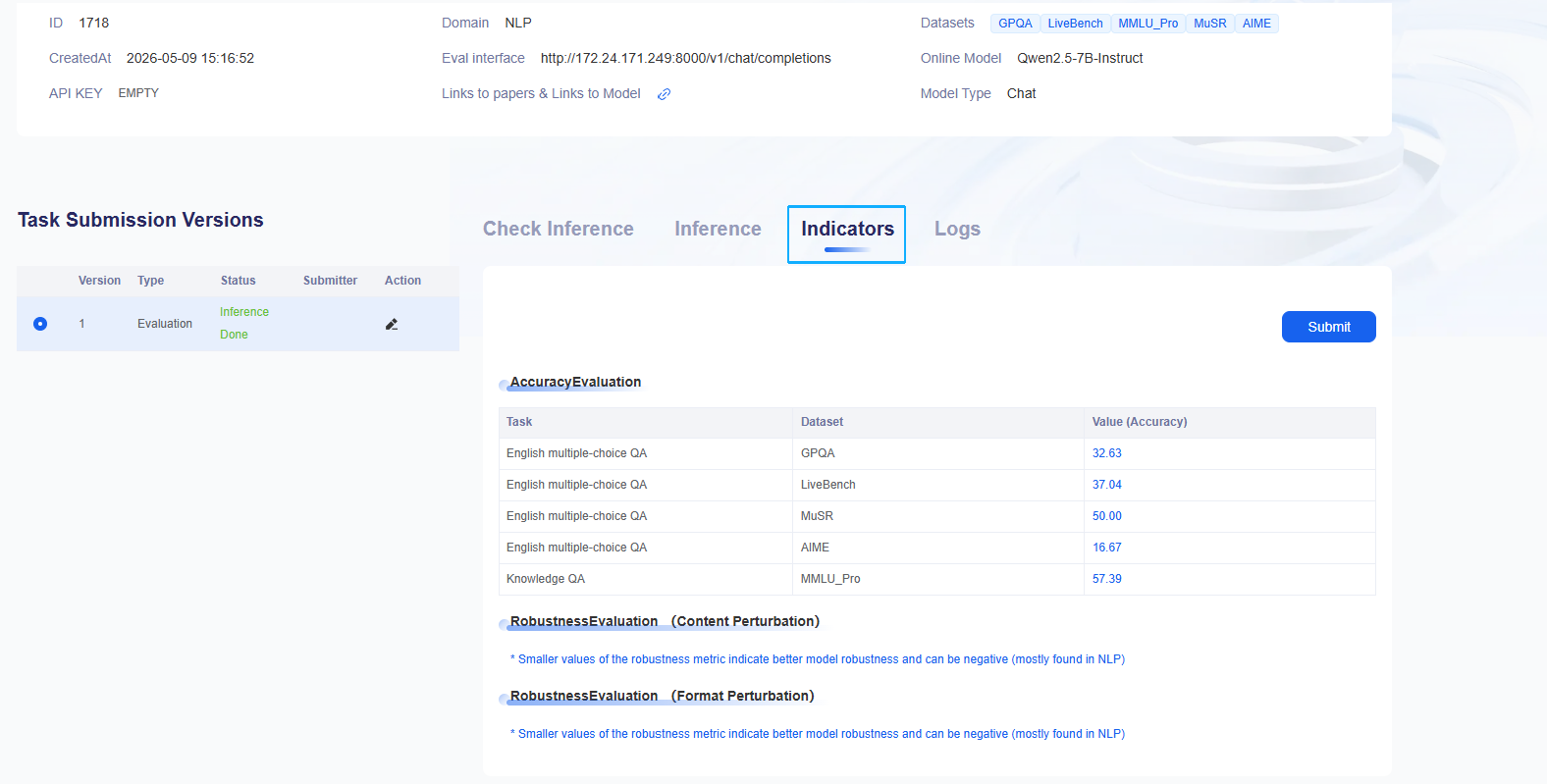
Task: Switch to the Check Inference tab
Action: pos(559,229)
